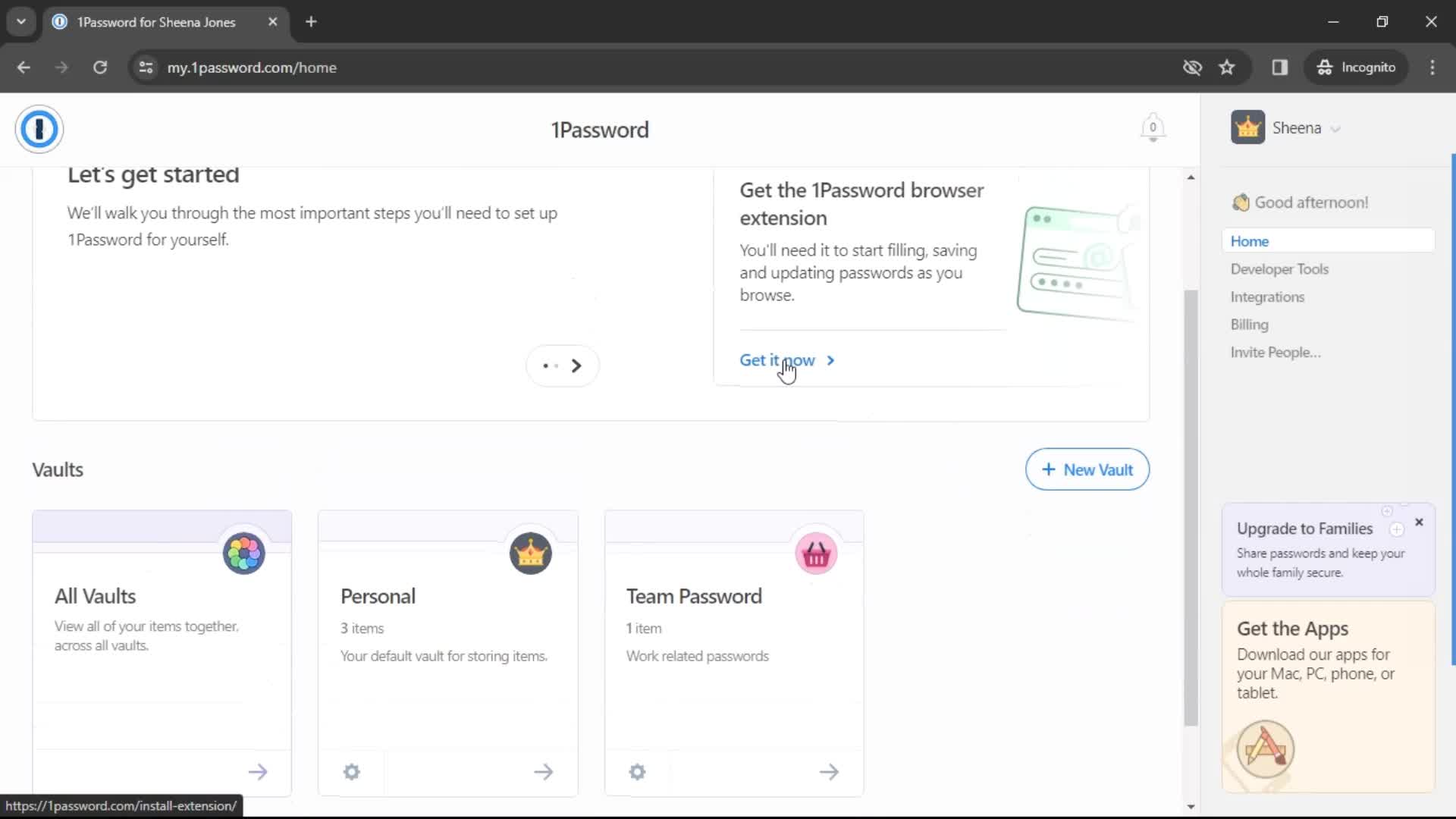Expand the All Vaults arrow link
Screen dimensions: 1456x819
pyautogui.click(x=257, y=771)
